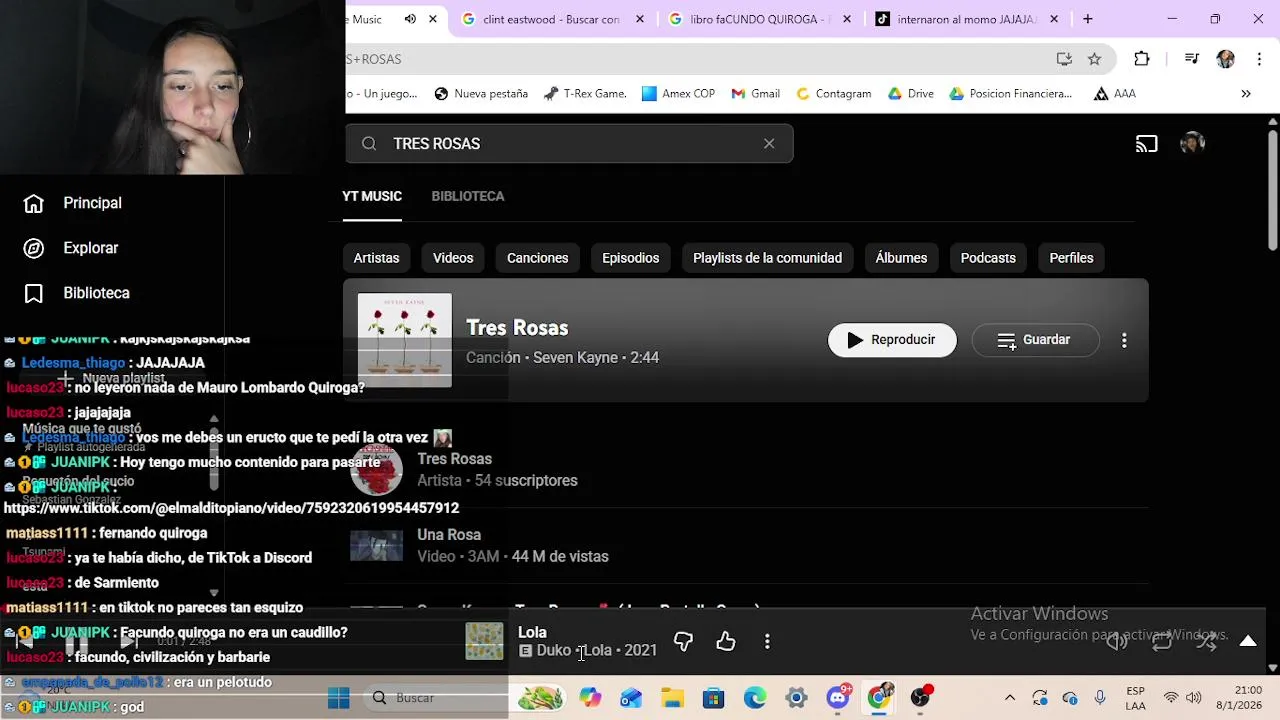Open Chrome media controls icon
1280x720 pixels.
1191,59
